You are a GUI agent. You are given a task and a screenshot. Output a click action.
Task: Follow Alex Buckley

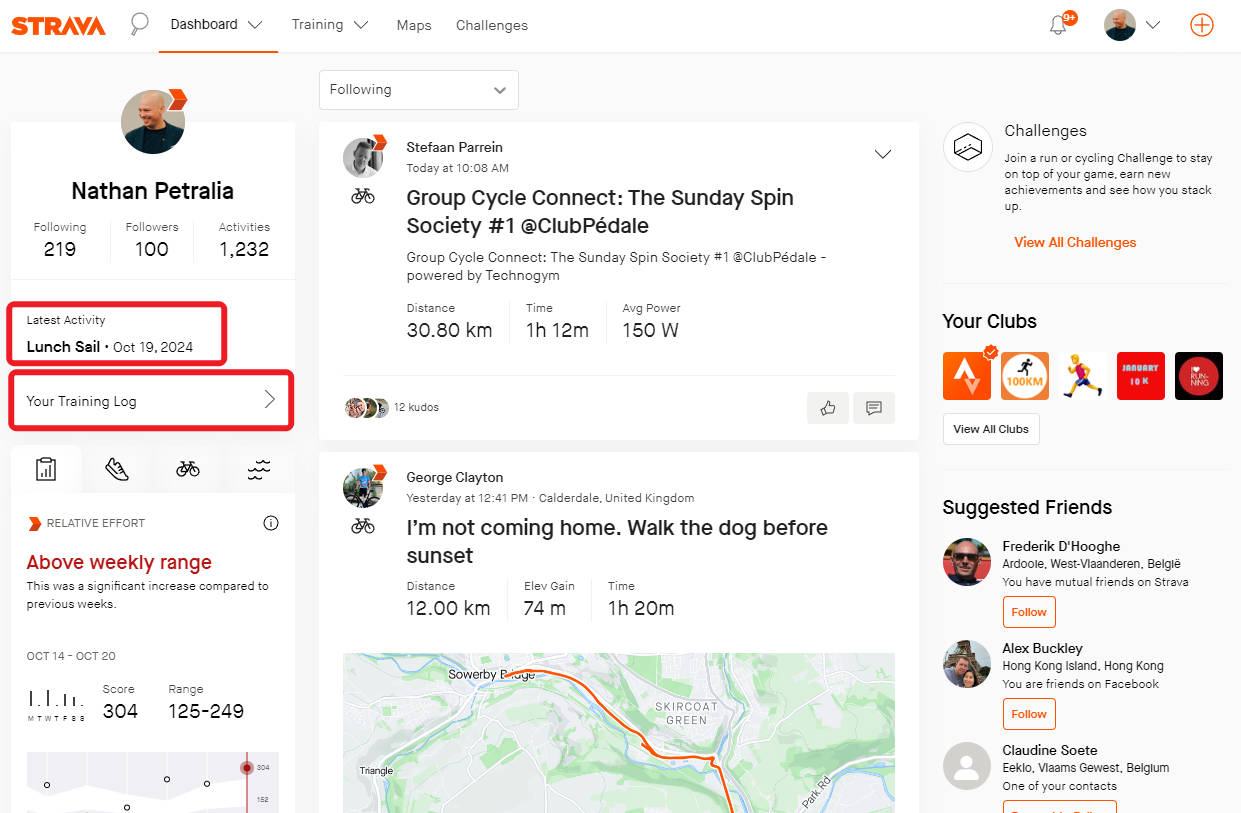(x=1029, y=714)
